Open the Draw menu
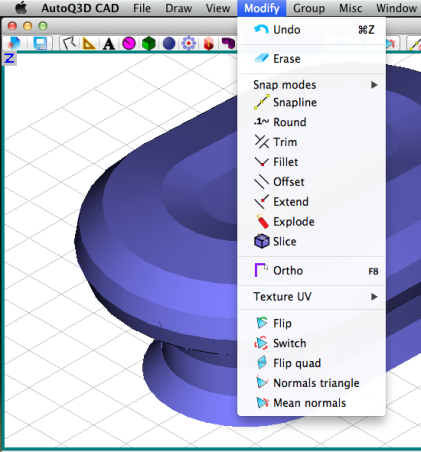Image resolution: width=421 pixels, height=452 pixels. click(178, 8)
